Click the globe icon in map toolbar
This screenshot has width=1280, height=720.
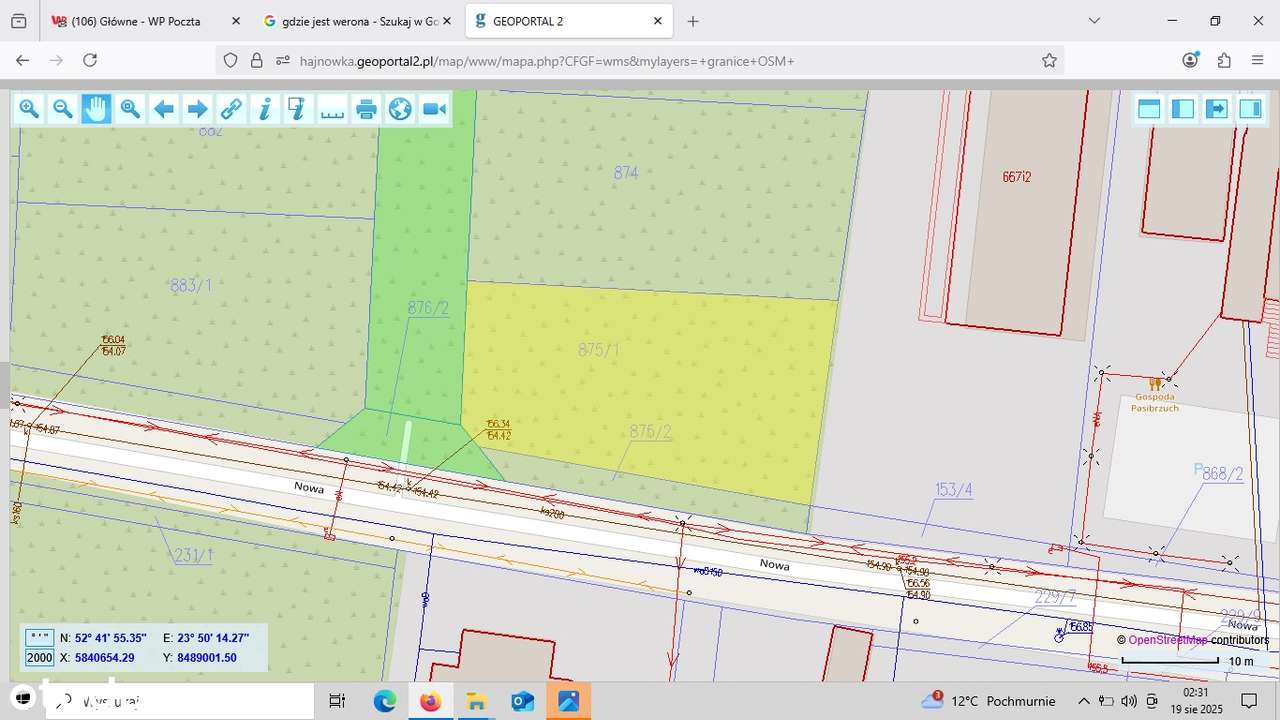(400, 109)
